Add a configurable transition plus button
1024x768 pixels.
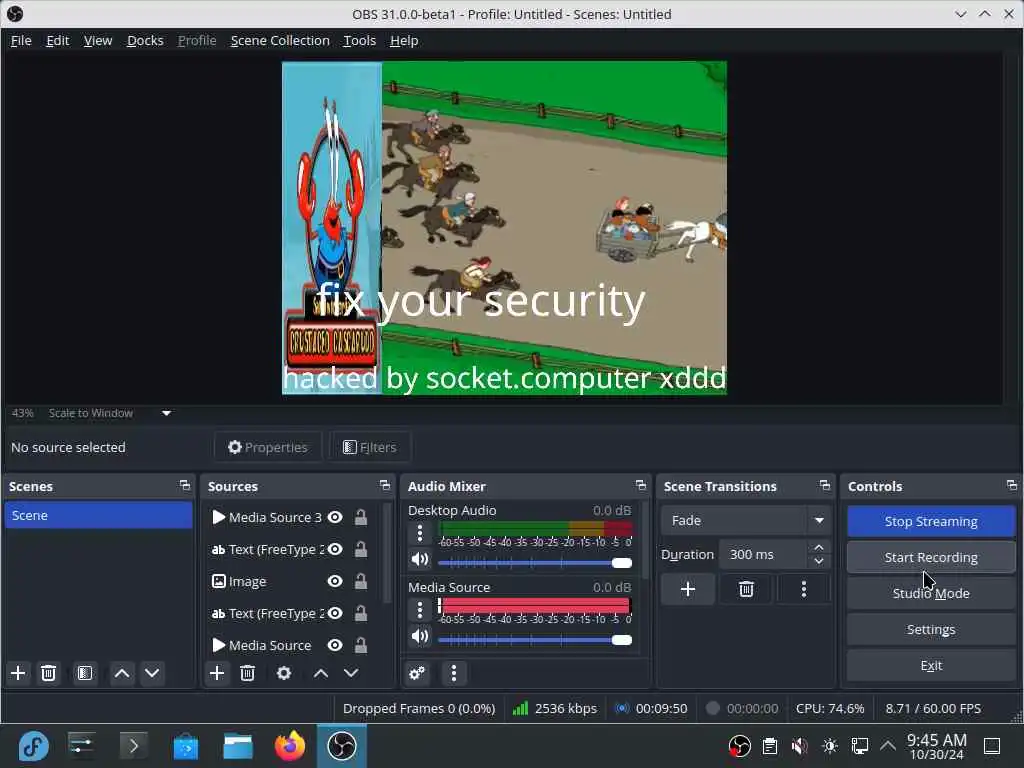[x=688, y=590]
